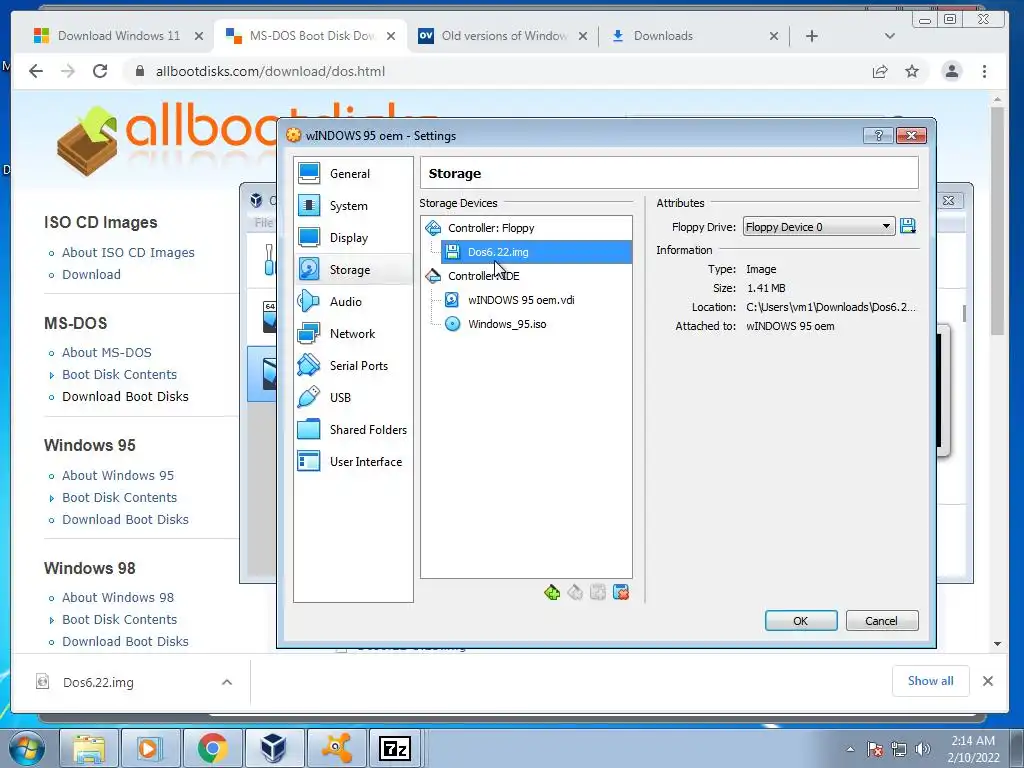The height and width of the screenshot is (768, 1024).
Task: Open Chrome profile avatar menu
Action: click(x=952, y=71)
